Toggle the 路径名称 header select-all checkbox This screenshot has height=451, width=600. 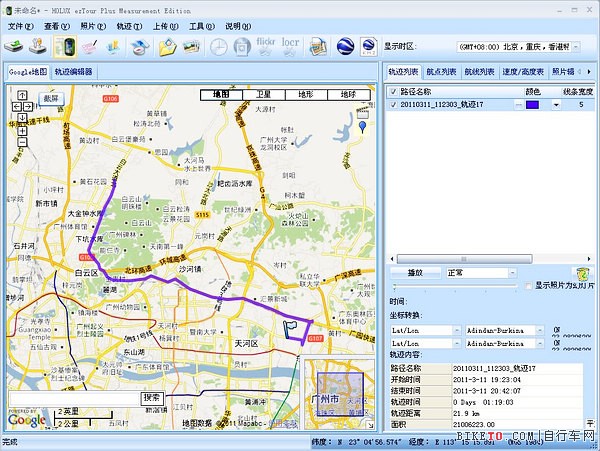(393, 90)
